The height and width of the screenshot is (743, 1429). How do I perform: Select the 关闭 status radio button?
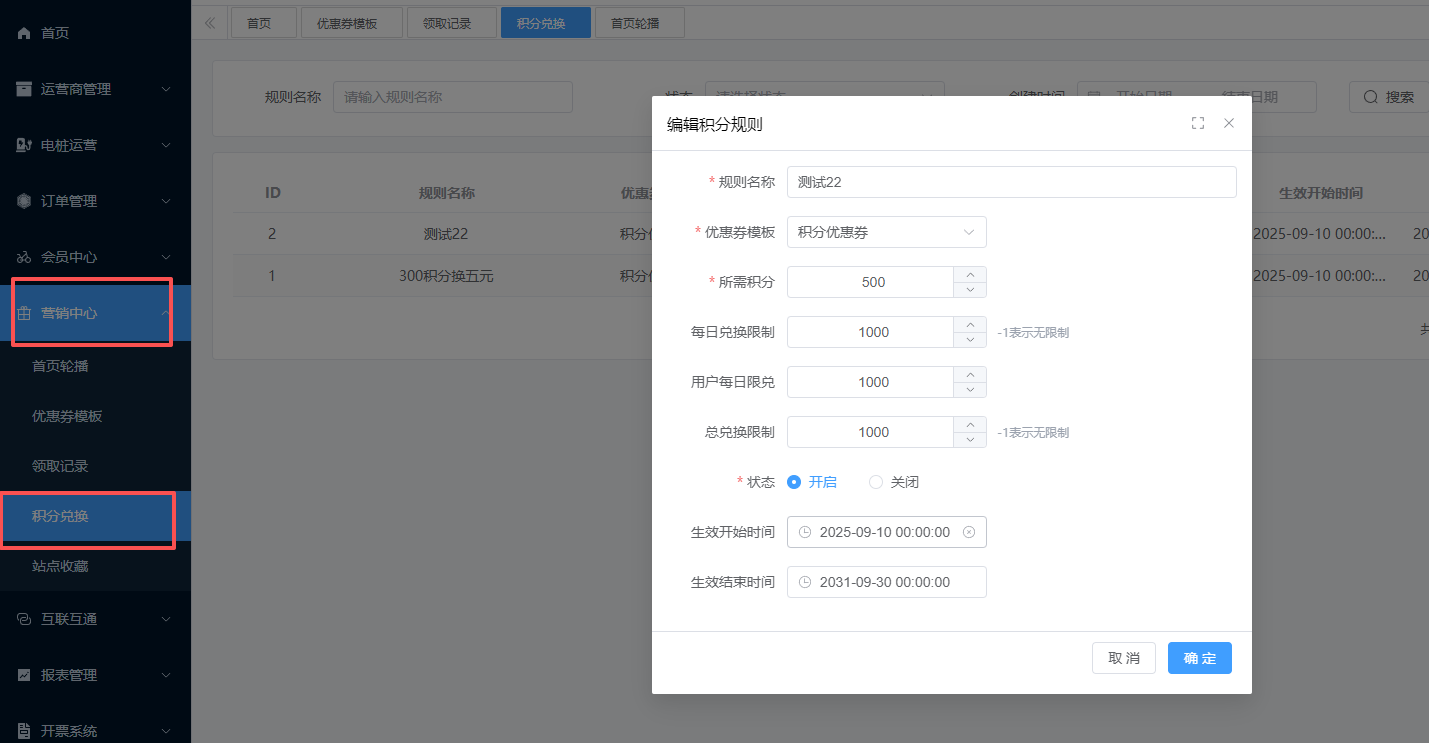pyautogui.click(x=876, y=482)
